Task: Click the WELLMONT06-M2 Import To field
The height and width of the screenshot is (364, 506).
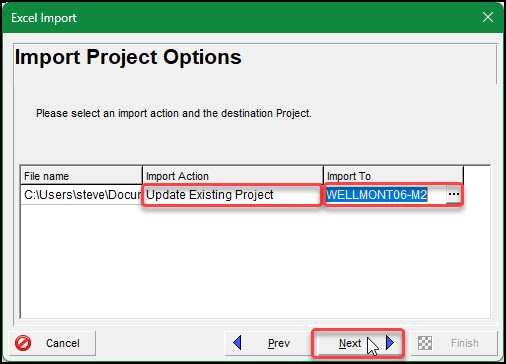Action: click(x=386, y=195)
